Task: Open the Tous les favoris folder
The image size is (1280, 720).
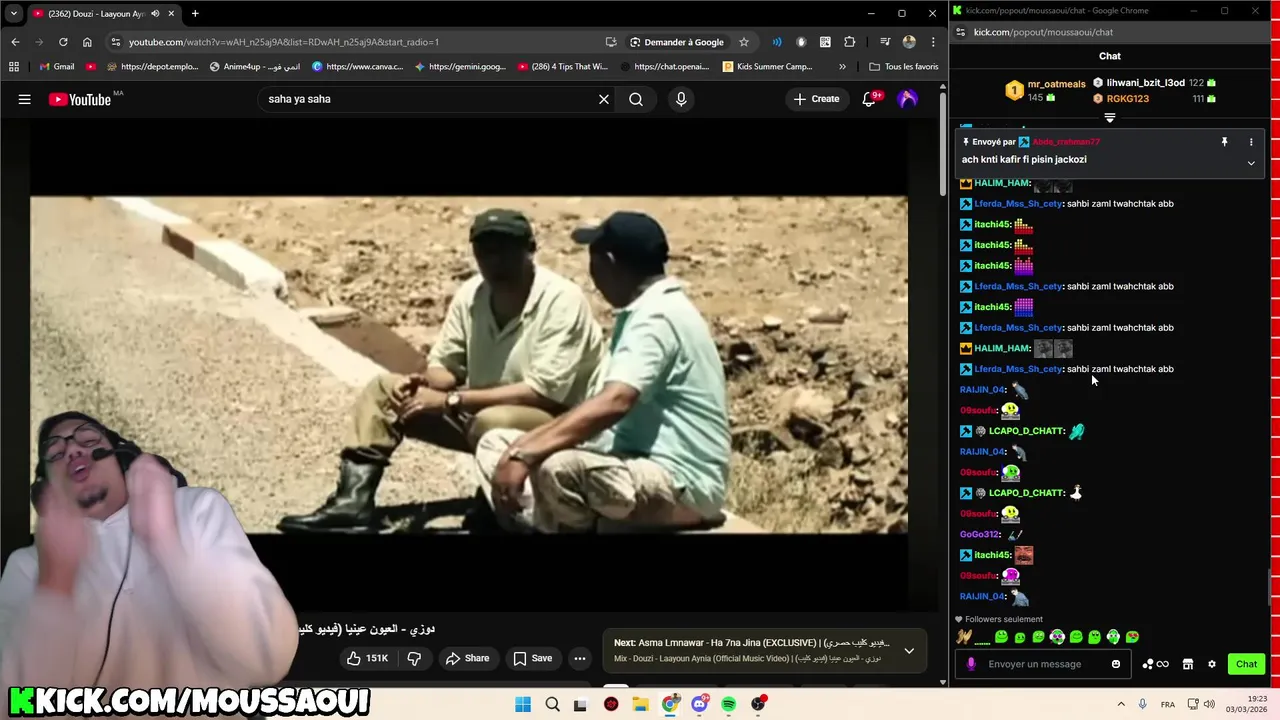Action: tap(904, 67)
